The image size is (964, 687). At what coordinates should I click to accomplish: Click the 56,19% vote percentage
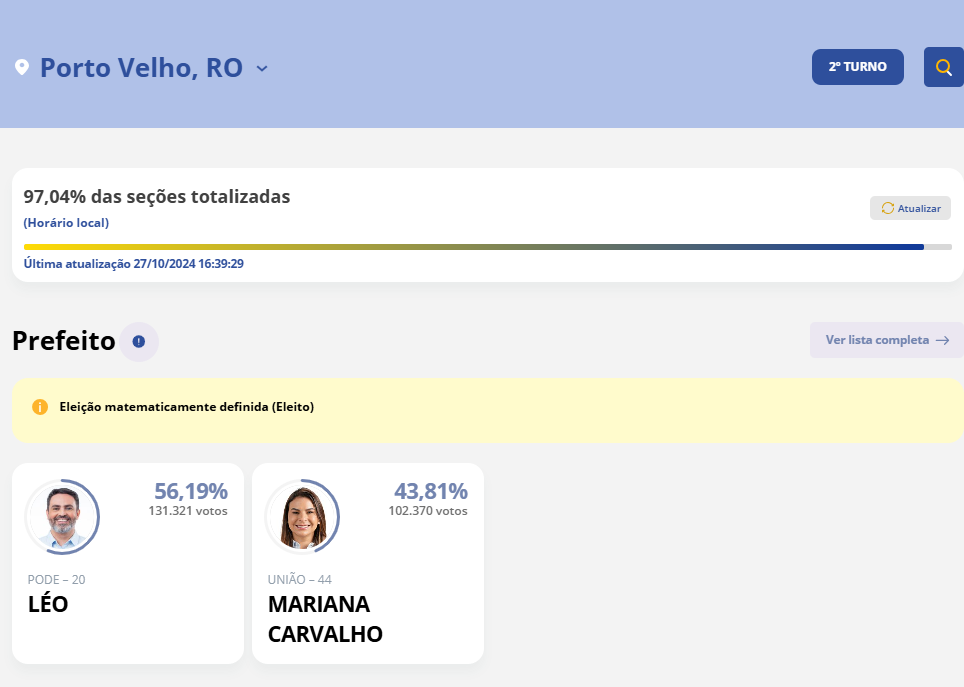click(x=191, y=491)
